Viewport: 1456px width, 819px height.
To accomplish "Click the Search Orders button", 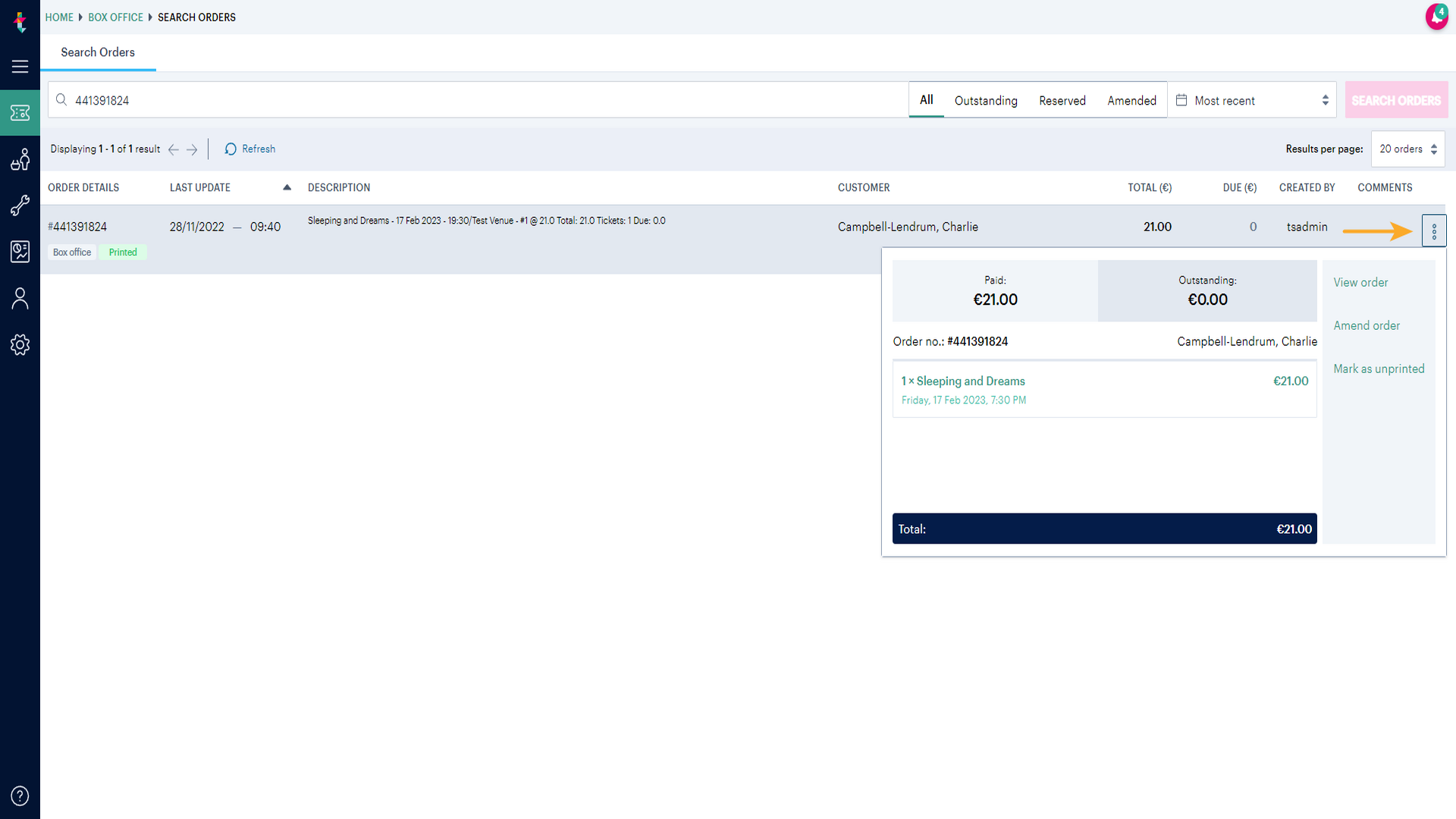I will tap(1396, 100).
